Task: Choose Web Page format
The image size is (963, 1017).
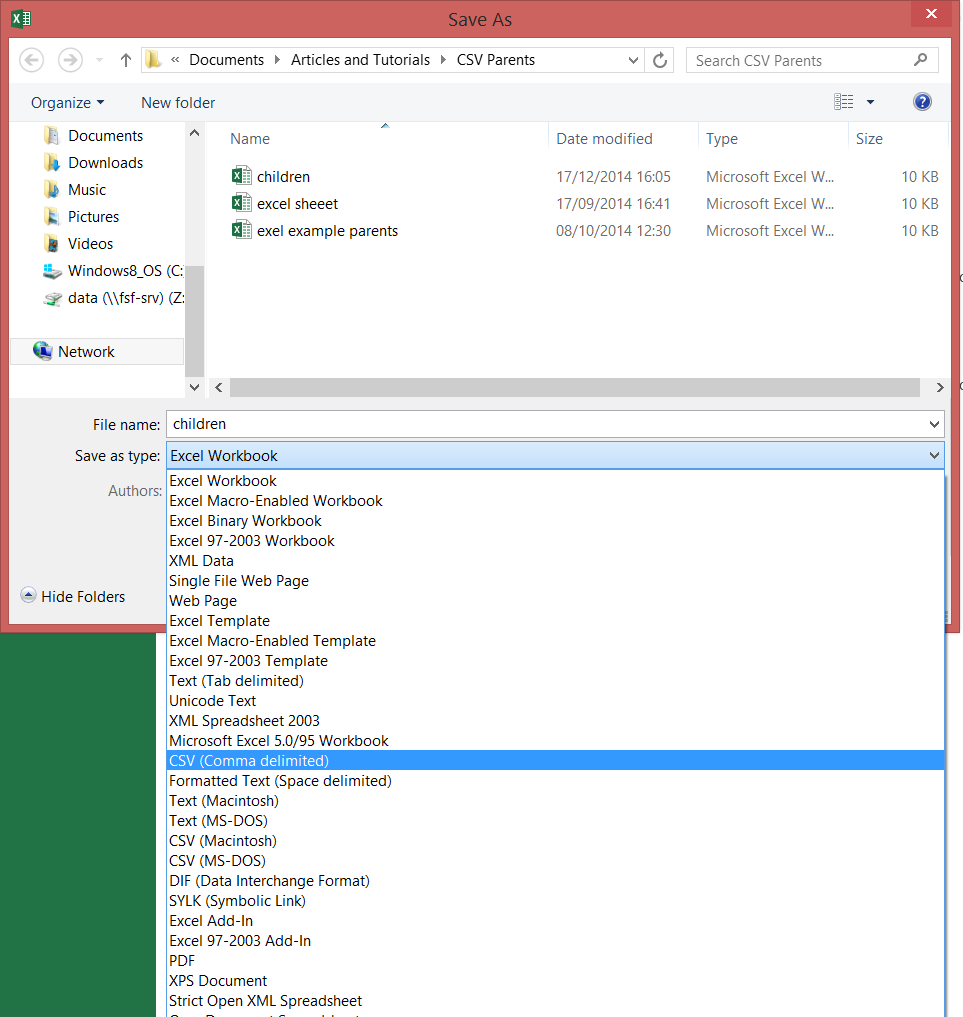Action: (x=555, y=601)
